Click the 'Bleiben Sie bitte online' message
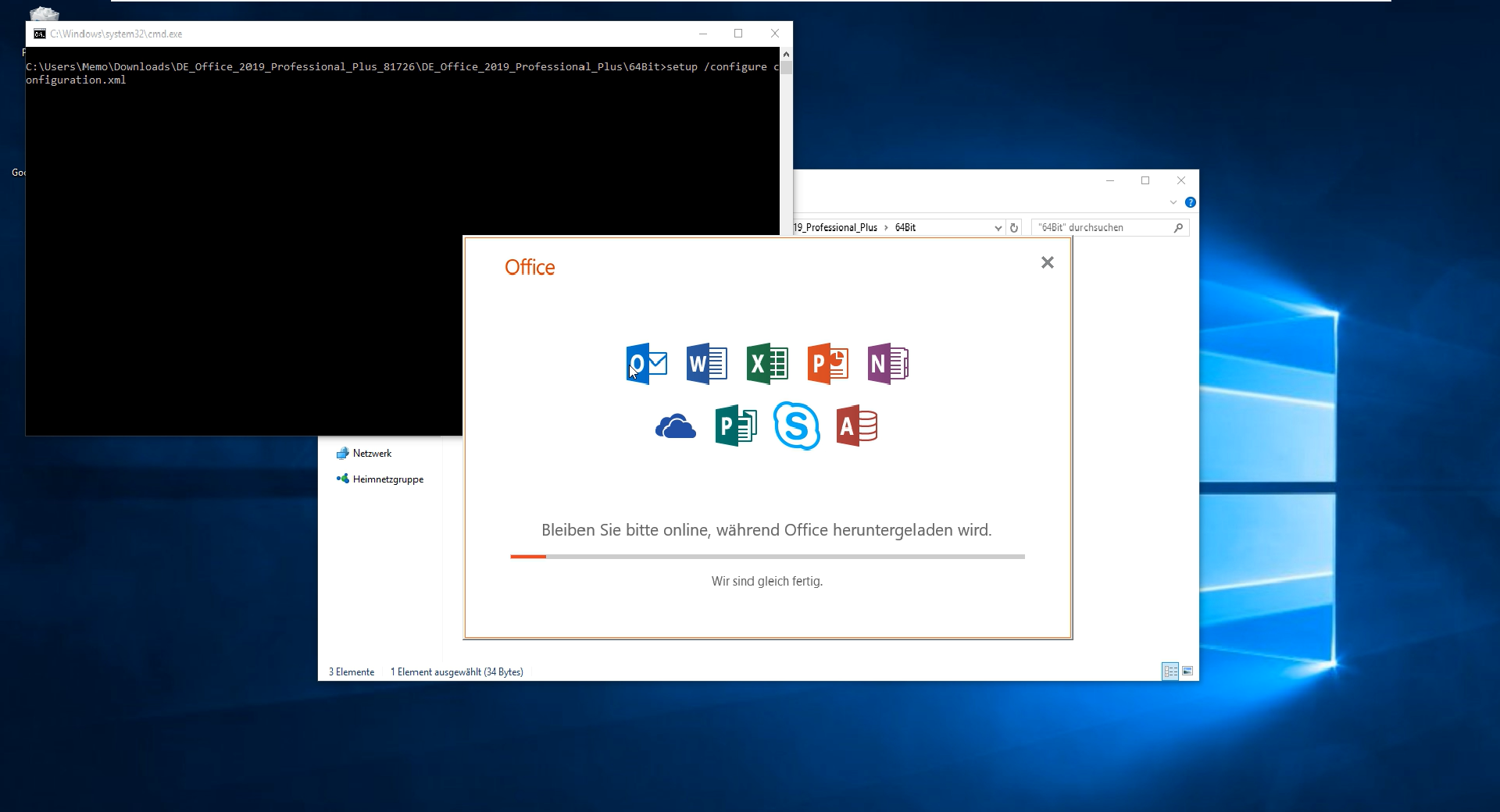The width and height of the screenshot is (1500, 812). (766, 530)
